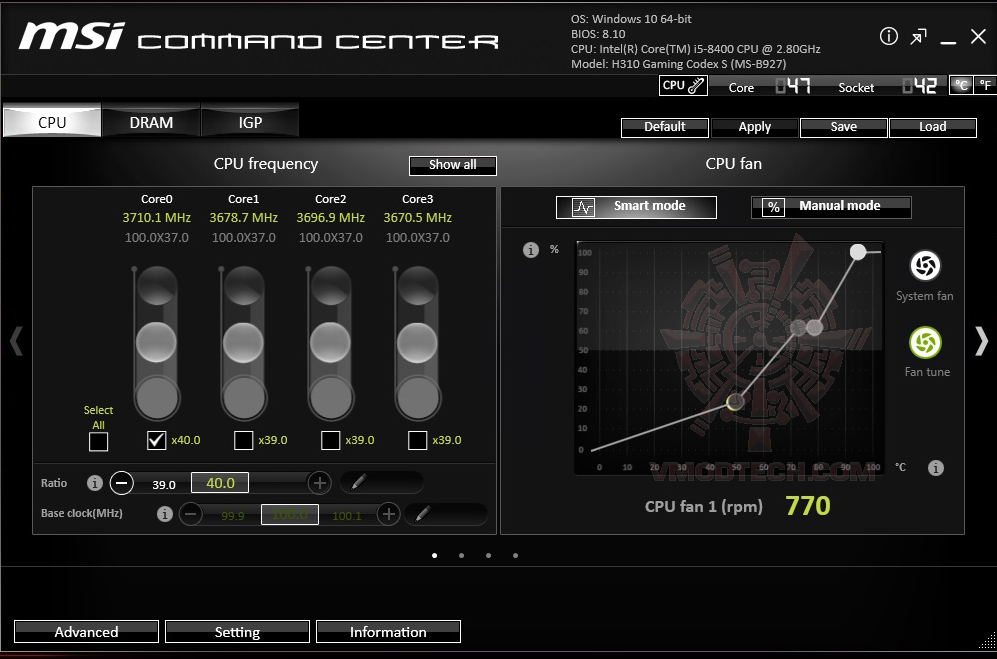Viewport: 997px width, 659px height.
Task: Close the Command Center window
Action: pos(978,37)
